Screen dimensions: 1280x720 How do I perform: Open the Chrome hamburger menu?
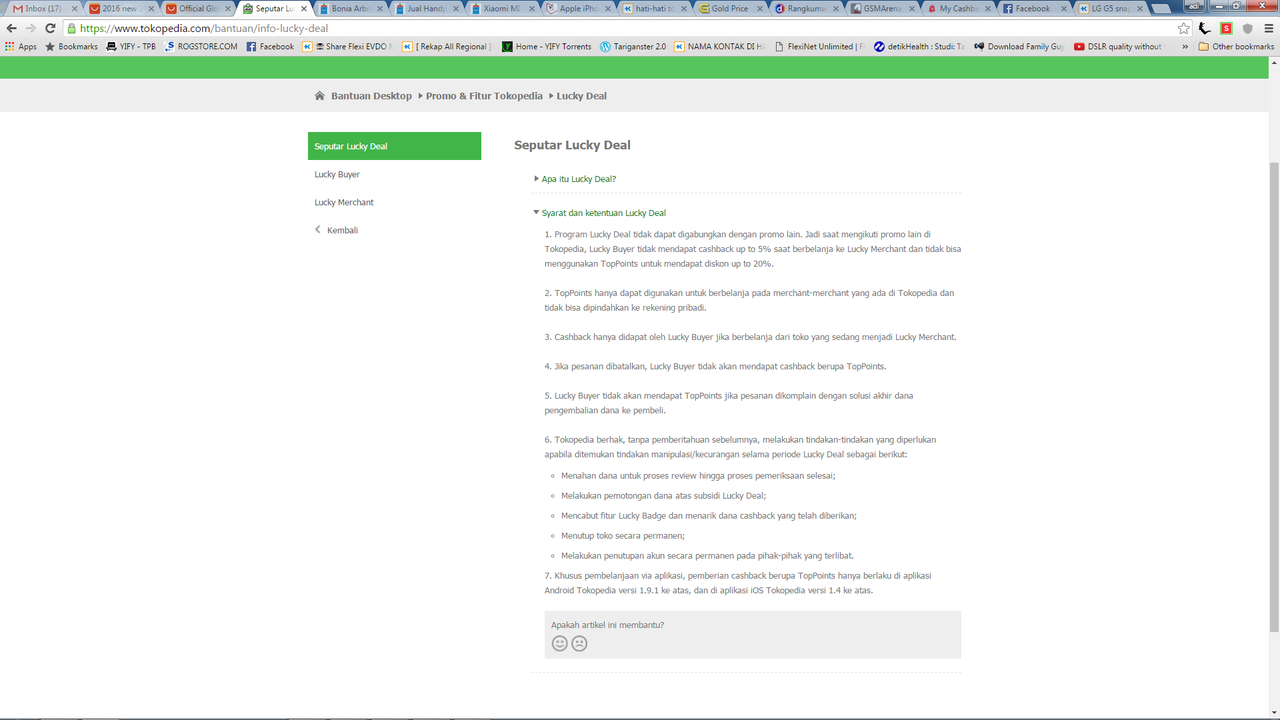(1268, 29)
